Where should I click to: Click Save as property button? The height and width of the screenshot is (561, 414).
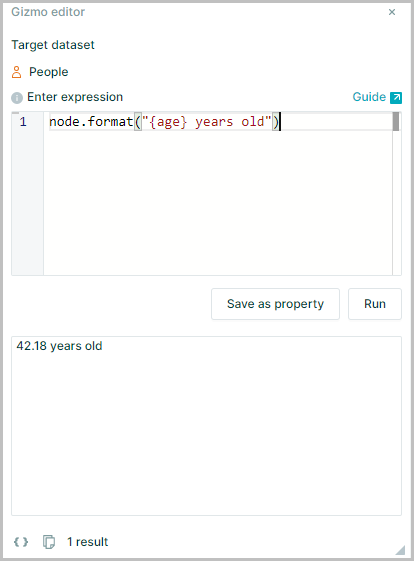pos(275,304)
